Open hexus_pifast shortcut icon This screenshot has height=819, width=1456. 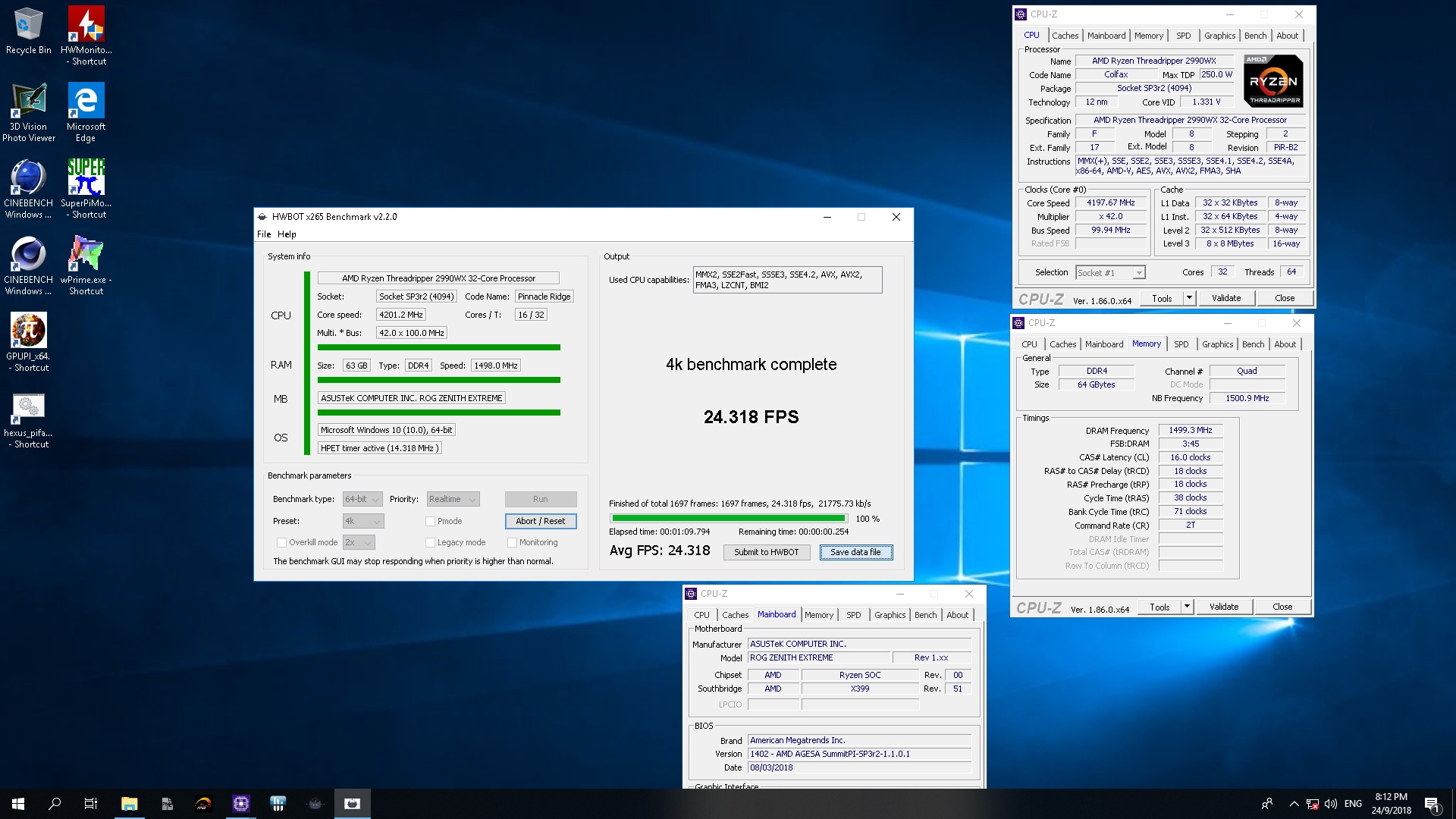[x=28, y=419]
